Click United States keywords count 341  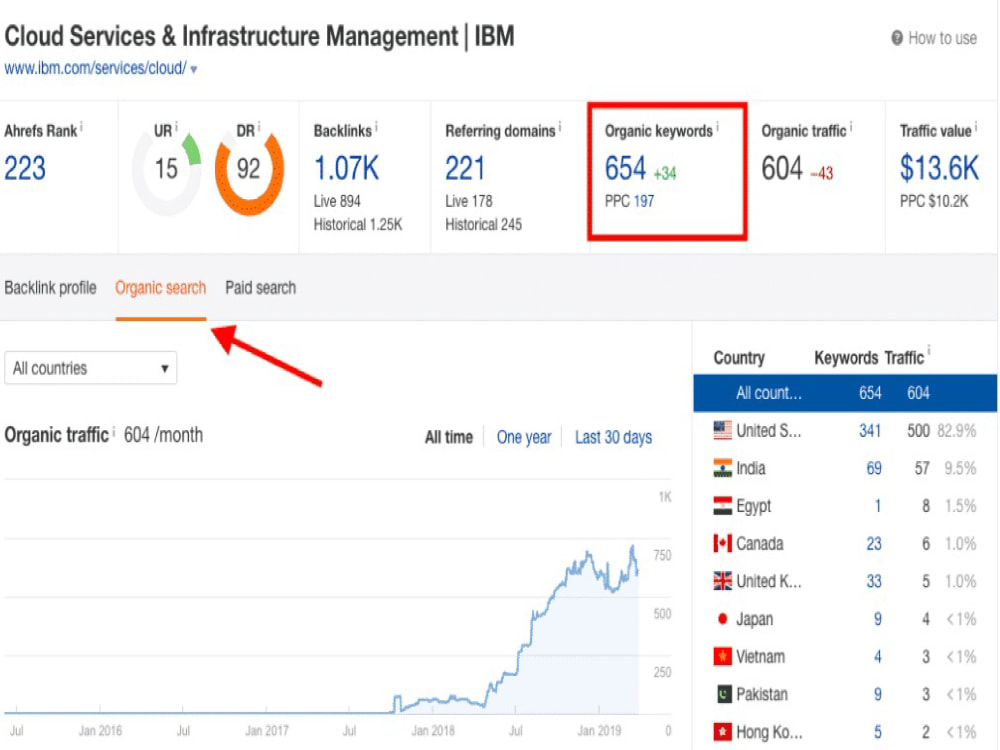870,431
